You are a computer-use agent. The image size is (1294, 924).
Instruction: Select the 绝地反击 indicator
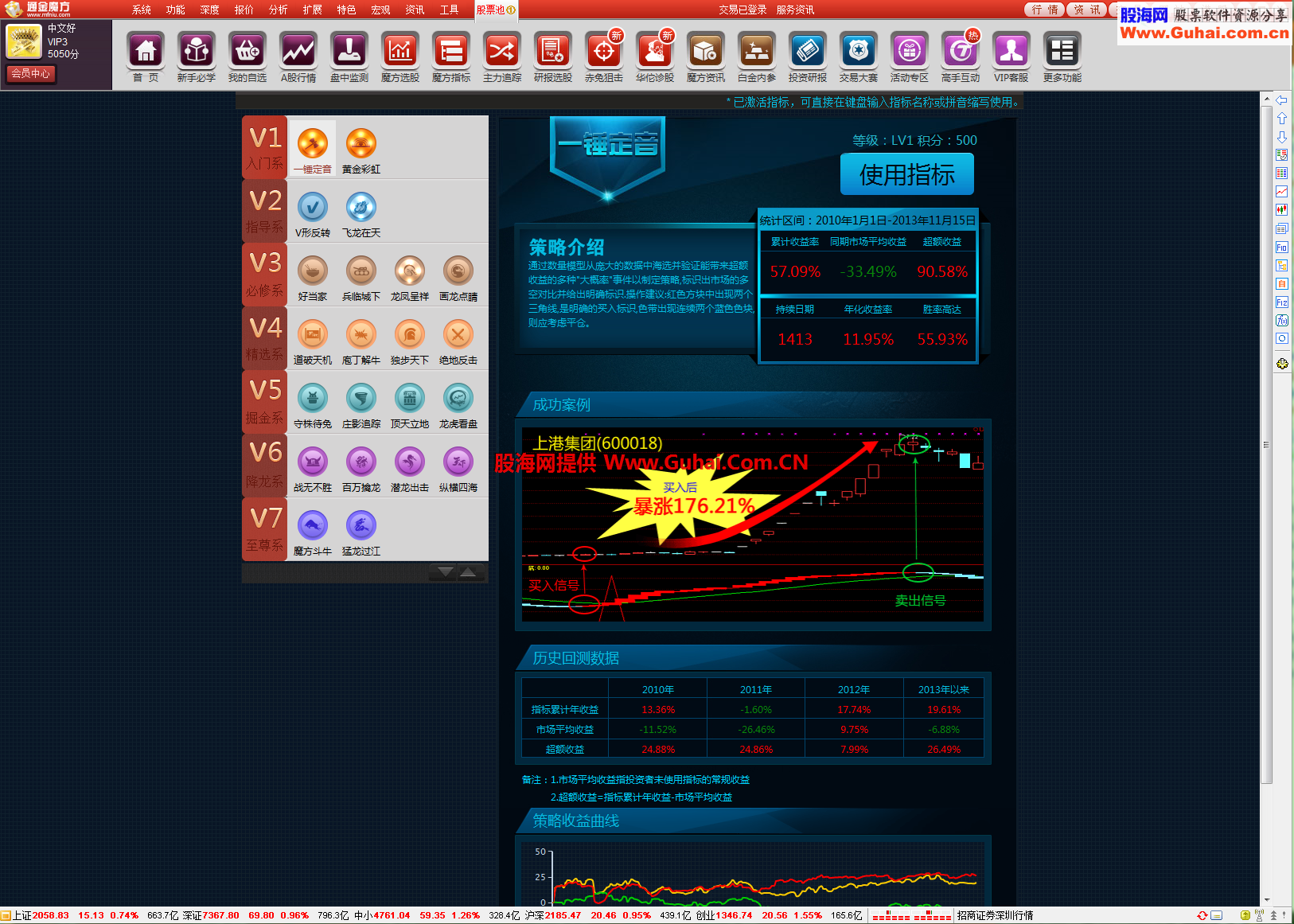(458, 341)
